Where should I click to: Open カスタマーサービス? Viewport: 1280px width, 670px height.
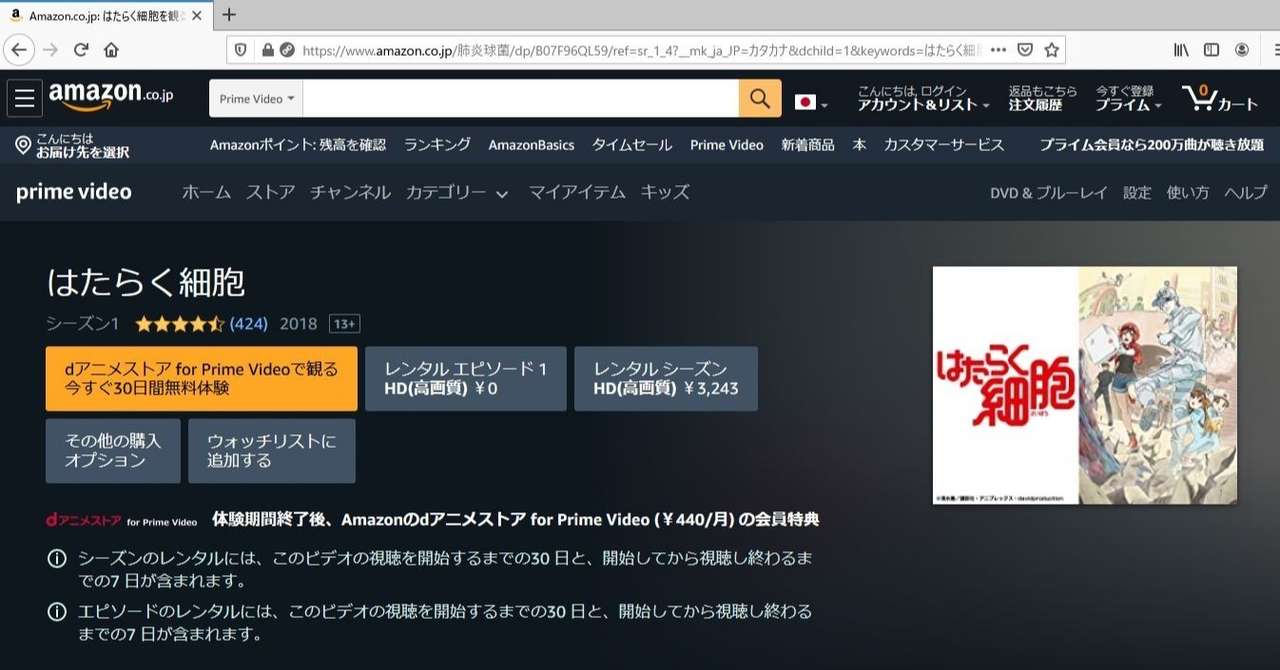(x=943, y=145)
